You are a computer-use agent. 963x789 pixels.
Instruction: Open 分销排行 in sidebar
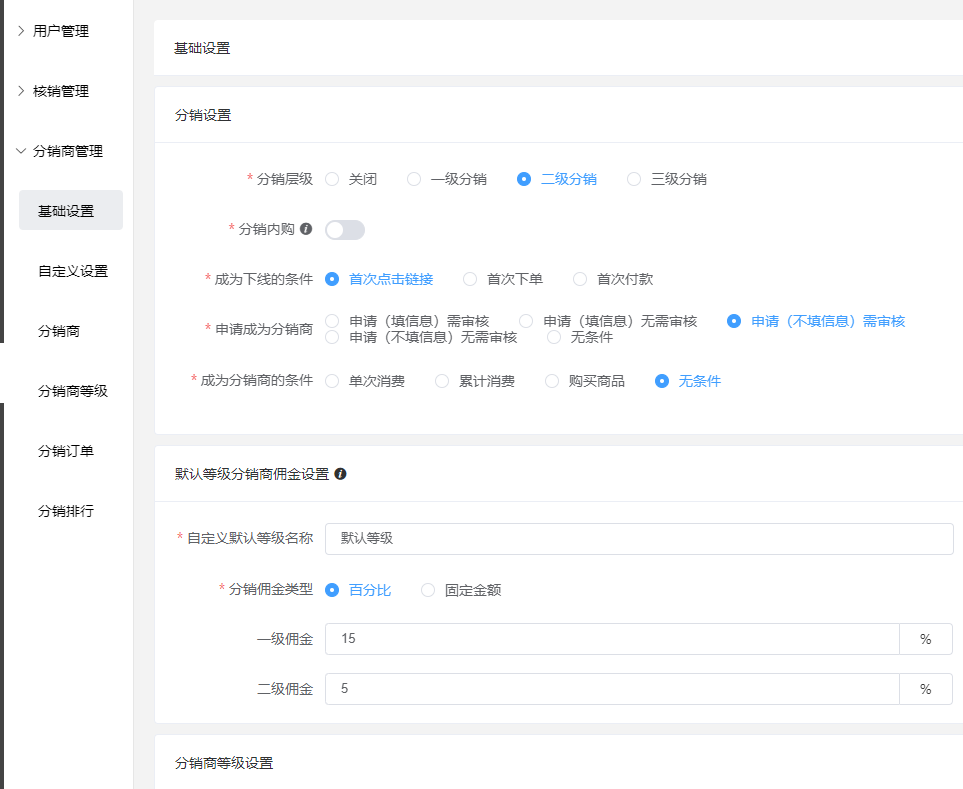click(66, 511)
